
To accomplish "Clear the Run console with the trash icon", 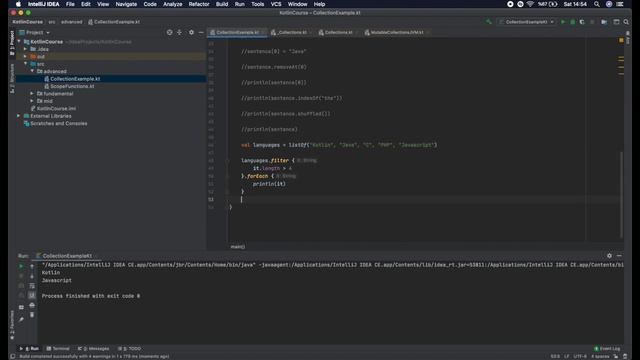I will coord(32,315).
